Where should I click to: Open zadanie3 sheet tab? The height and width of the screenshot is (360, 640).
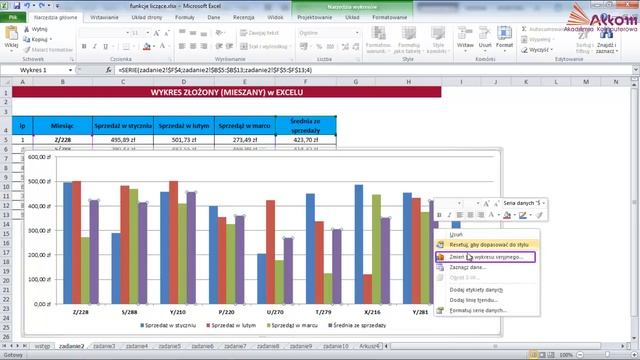click(x=104, y=346)
